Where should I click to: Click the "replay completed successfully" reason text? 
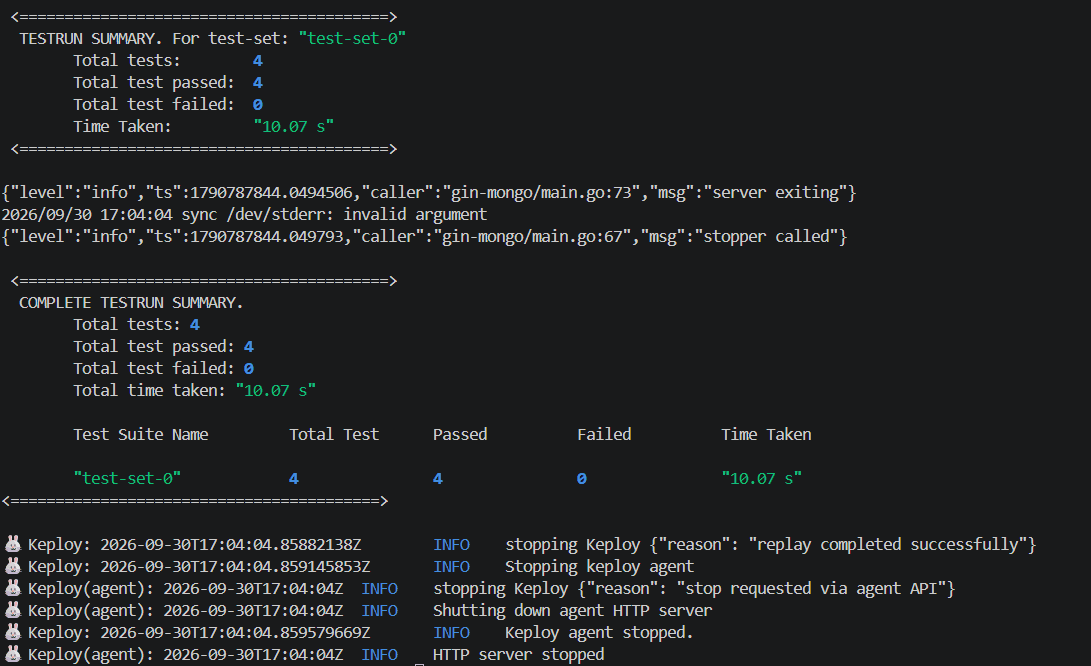click(888, 544)
